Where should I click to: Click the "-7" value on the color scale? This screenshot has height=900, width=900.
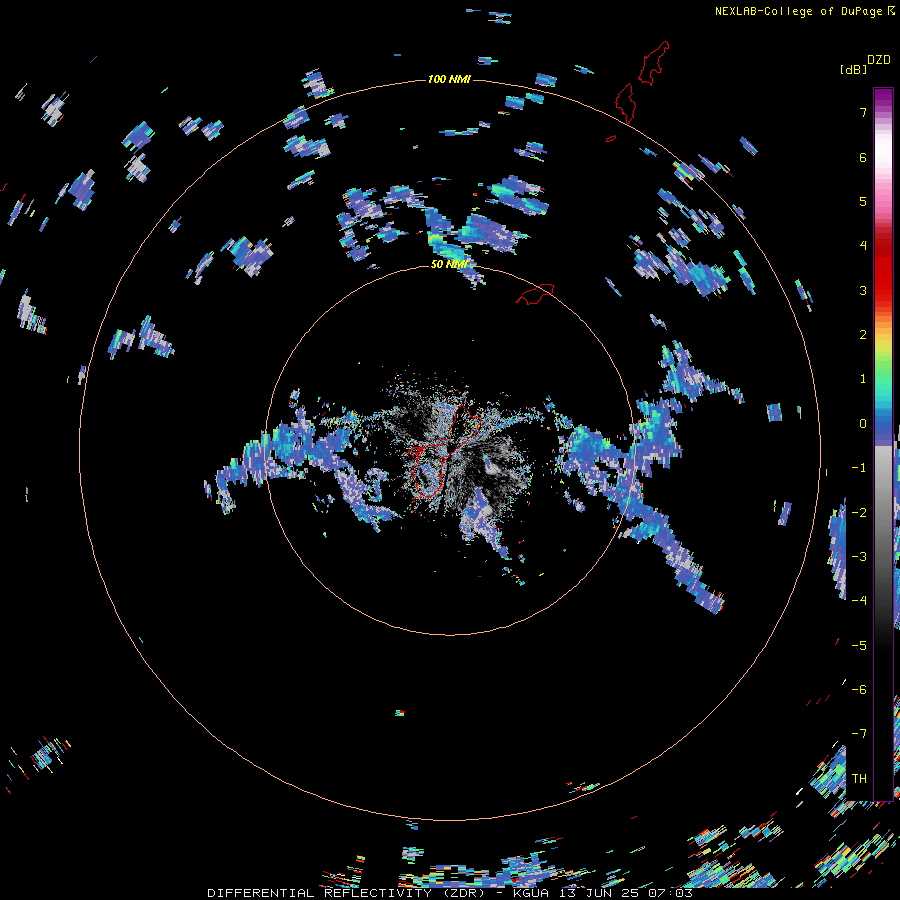[x=859, y=734]
